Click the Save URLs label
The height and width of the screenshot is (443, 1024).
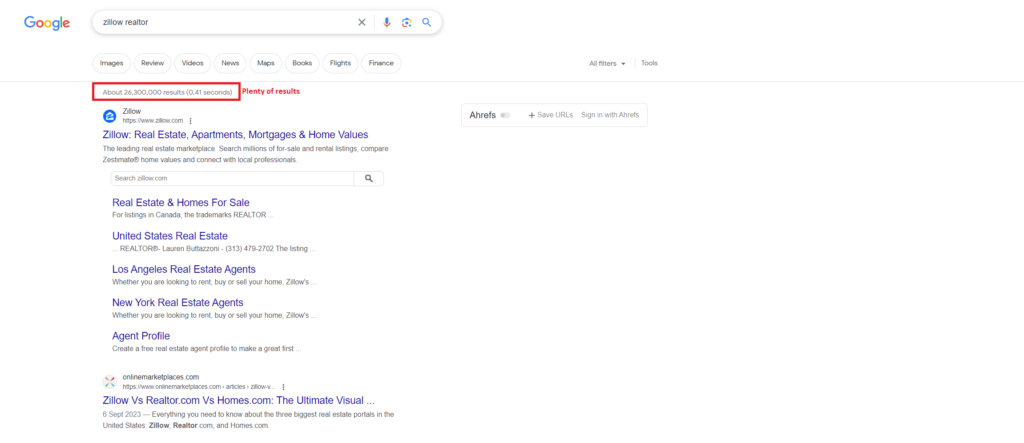(x=555, y=115)
